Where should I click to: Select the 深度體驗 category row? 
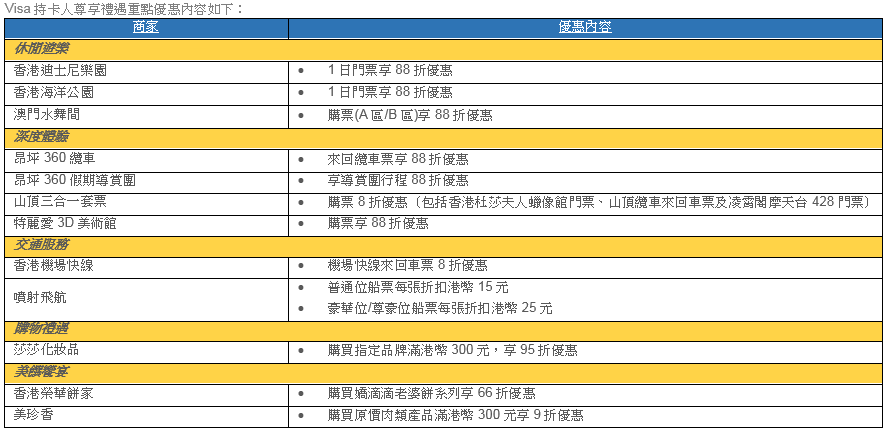coord(444,138)
